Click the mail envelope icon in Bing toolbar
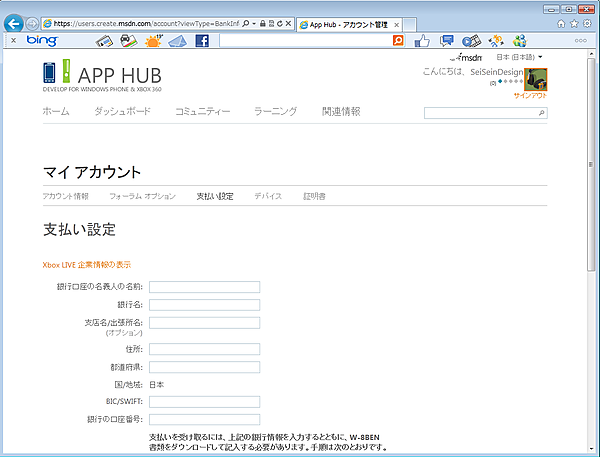This screenshot has width=600, height=457. pos(178,41)
